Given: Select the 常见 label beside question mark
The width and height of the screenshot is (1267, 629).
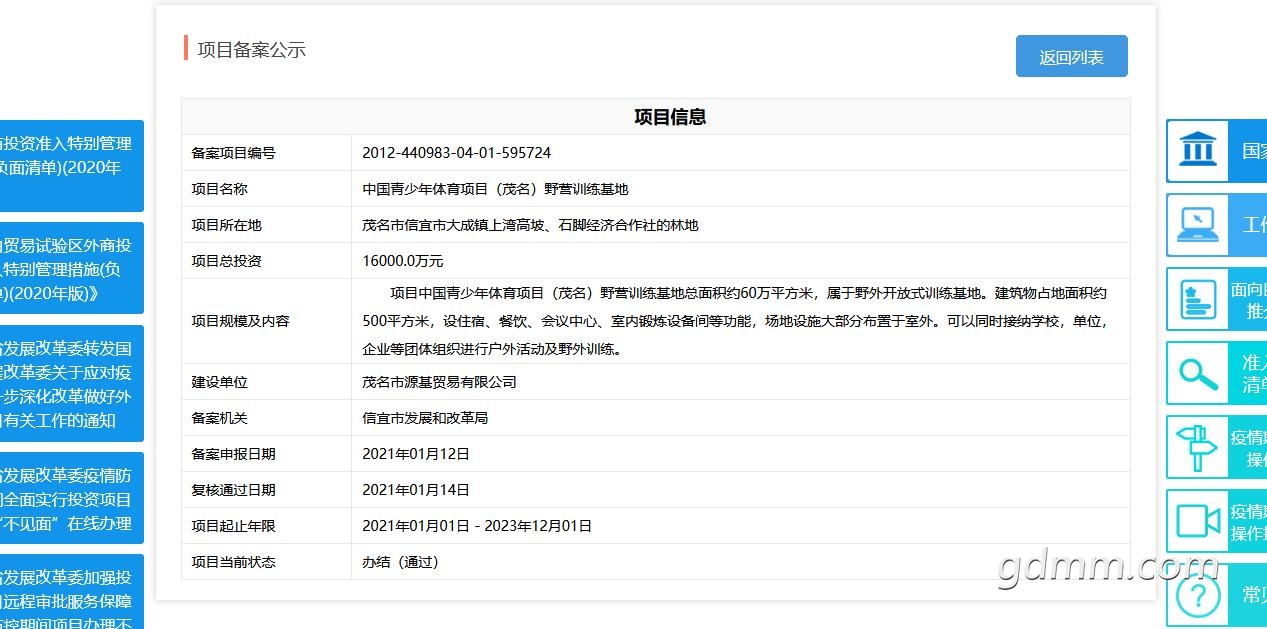Looking at the screenshot, I should coord(1254,595).
